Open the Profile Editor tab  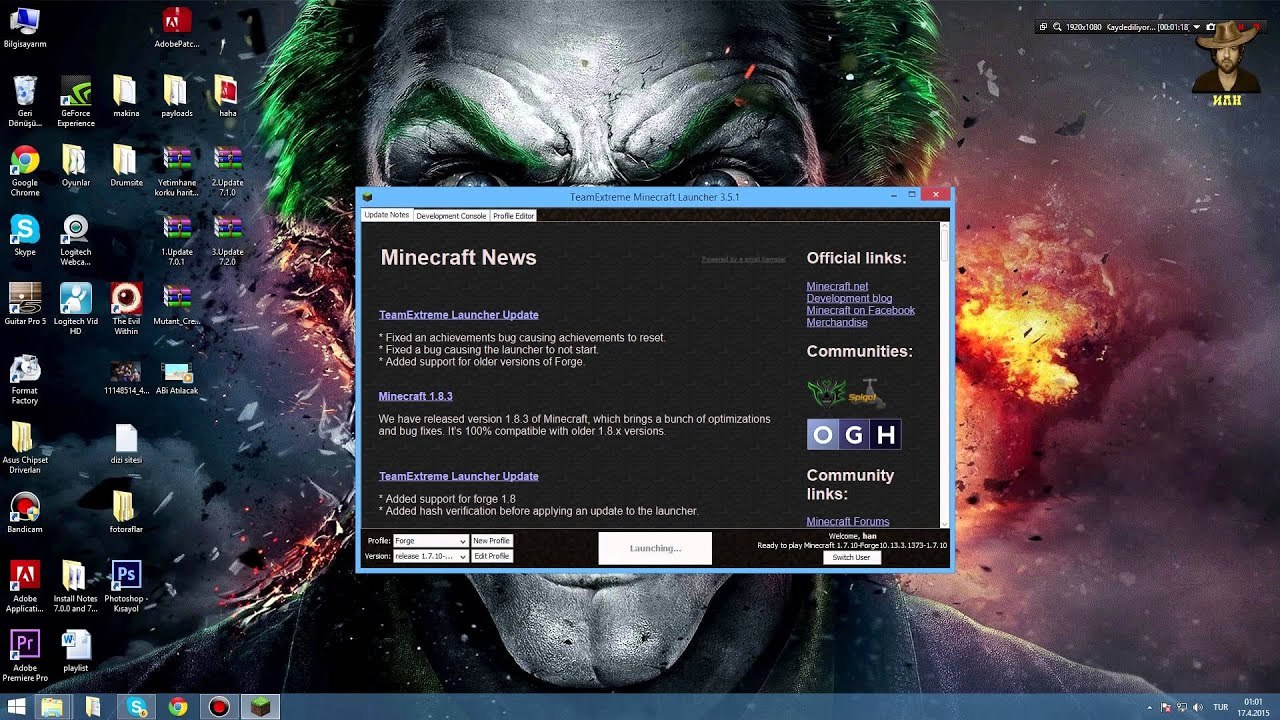click(x=513, y=215)
